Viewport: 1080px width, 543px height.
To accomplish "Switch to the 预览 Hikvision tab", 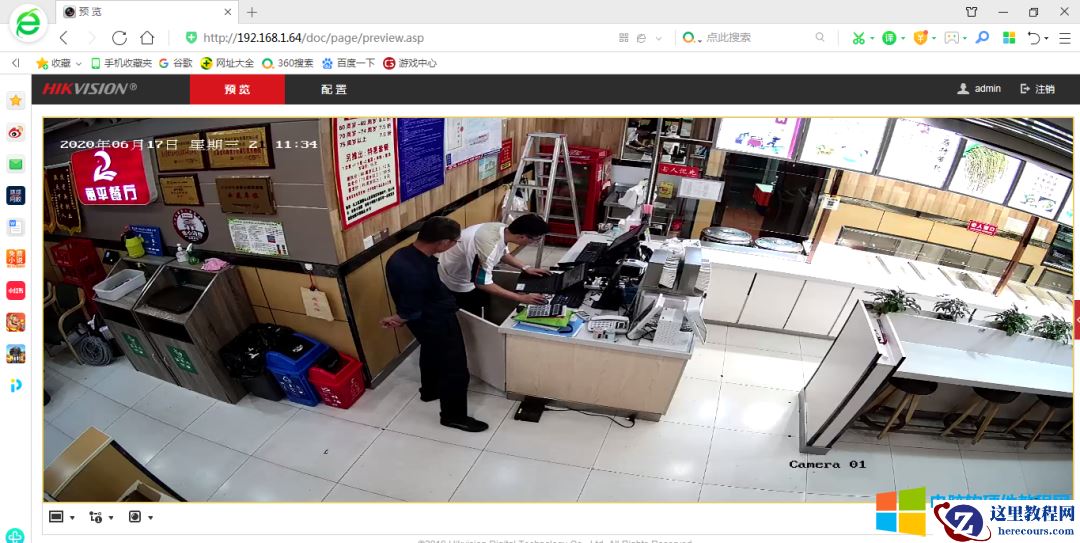I will click(x=237, y=89).
